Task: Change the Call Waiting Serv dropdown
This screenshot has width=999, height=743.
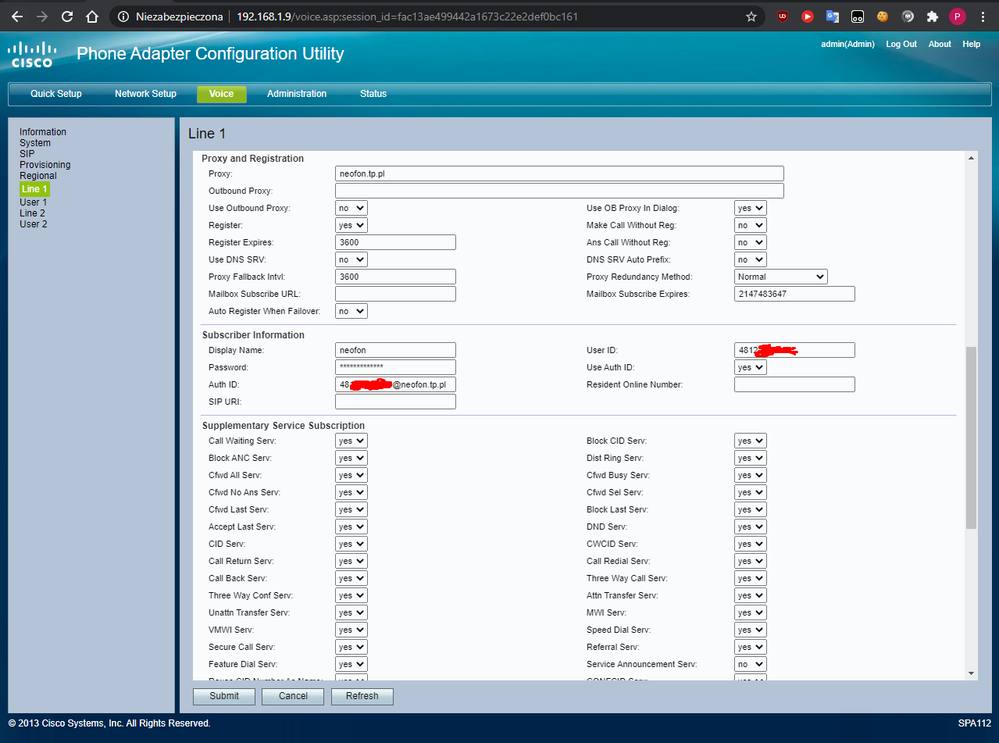Action: pos(351,441)
